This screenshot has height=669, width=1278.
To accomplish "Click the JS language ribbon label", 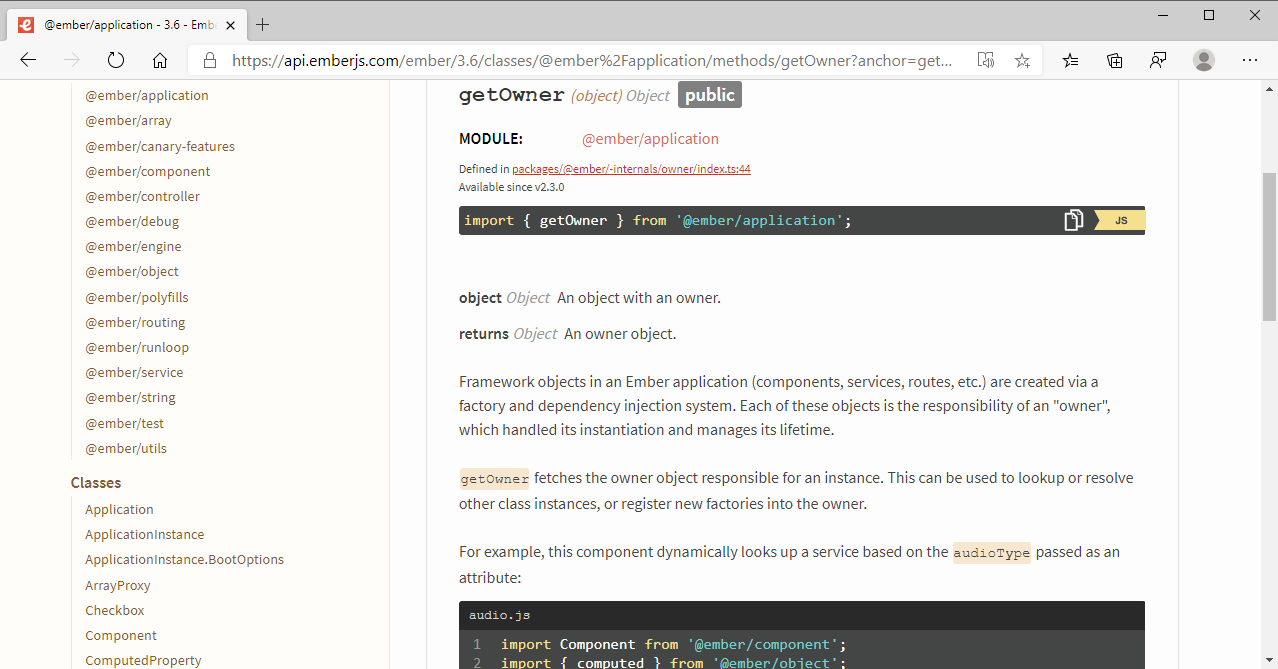I will [x=1120, y=220].
